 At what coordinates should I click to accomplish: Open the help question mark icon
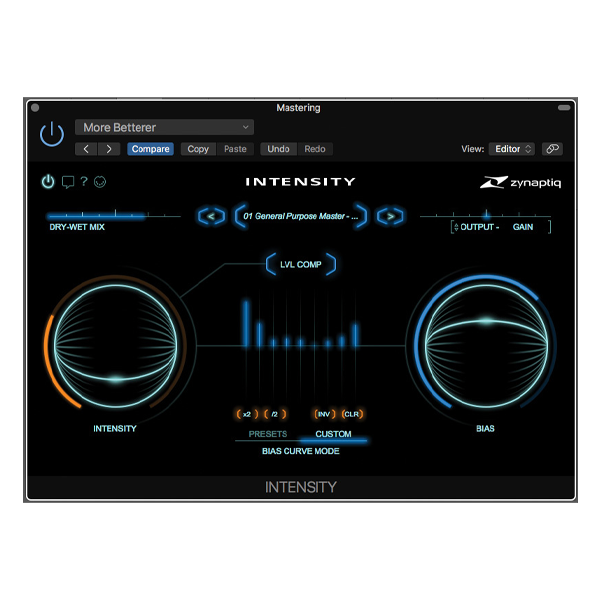pos(84,181)
